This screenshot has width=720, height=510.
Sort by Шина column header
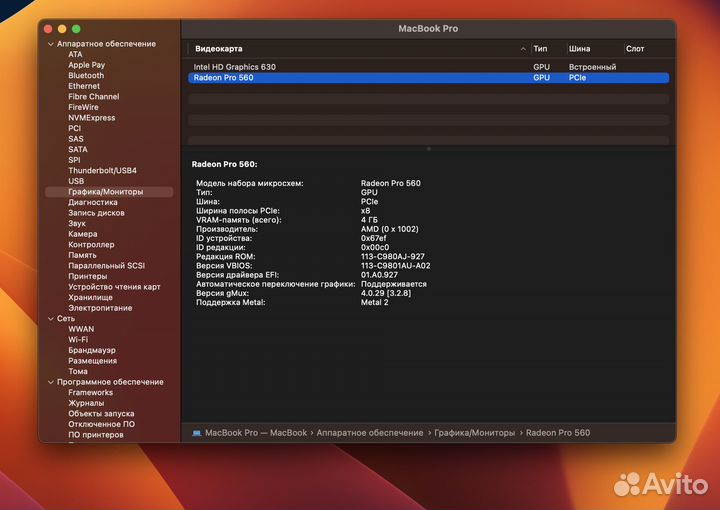[x=579, y=49]
